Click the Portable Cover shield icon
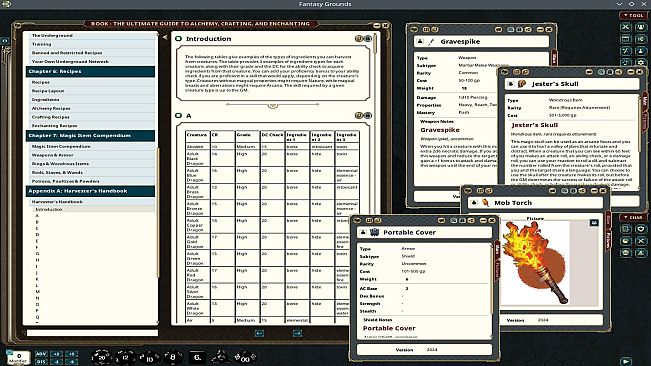651x366 pixels. point(374,232)
